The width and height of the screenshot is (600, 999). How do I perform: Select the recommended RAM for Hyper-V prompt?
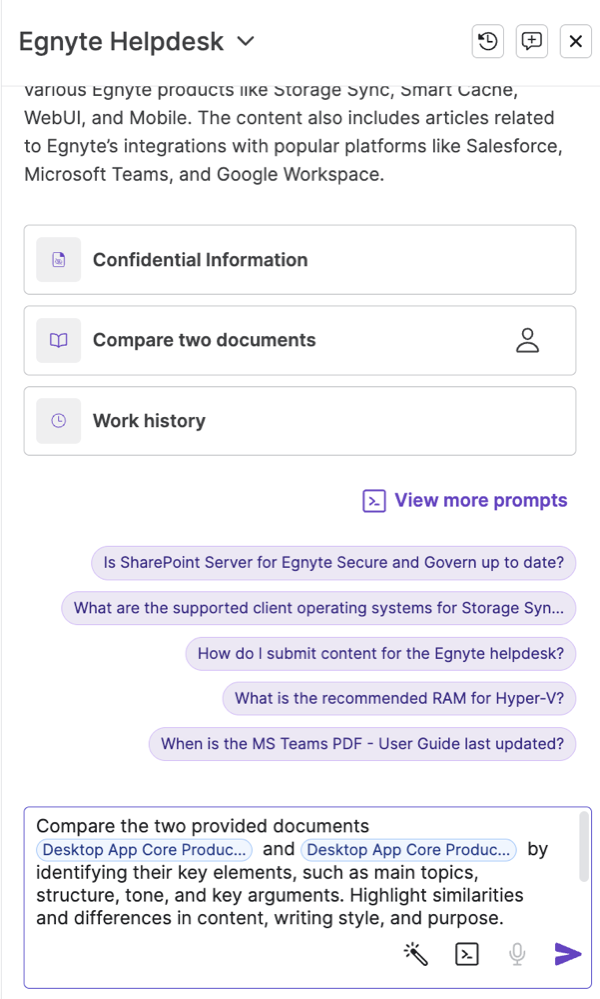pyautogui.click(x=399, y=698)
